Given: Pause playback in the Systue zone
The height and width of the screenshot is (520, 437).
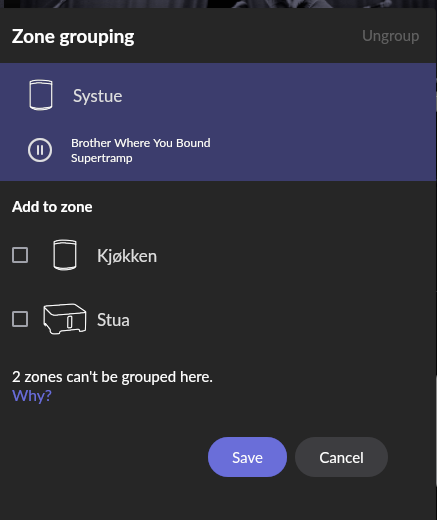Looking at the screenshot, I should 40,150.
